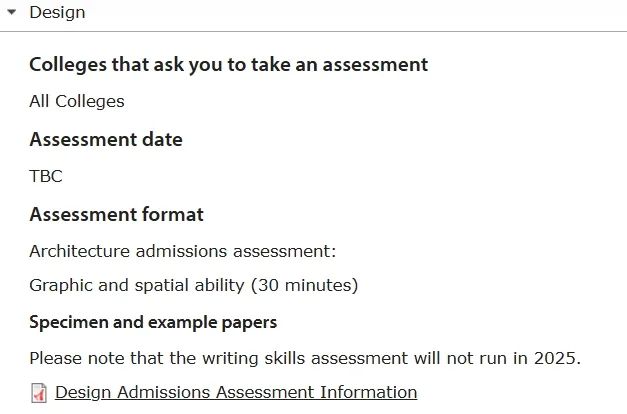Viewport: 627px width, 414px height.
Task: Click the word 'assessment' in the first heading
Action: (x=375, y=65)
